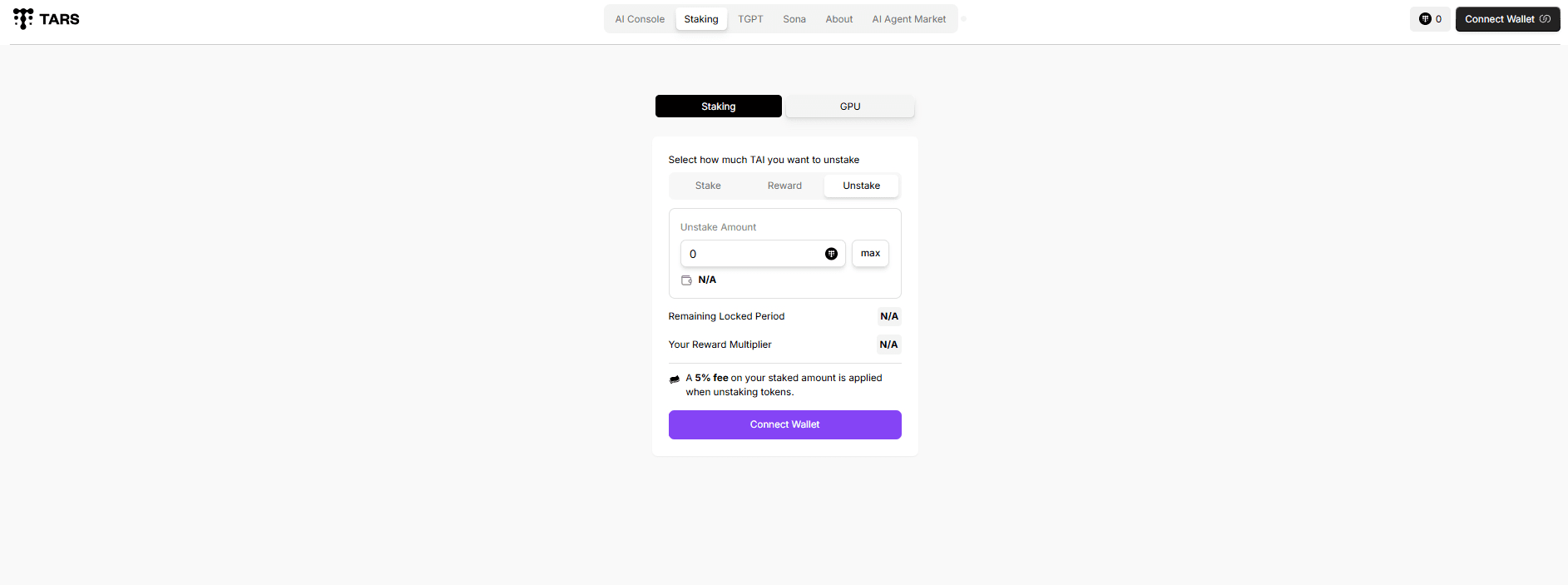Click the Remaining Locked Period N/A value

[889, 316]
